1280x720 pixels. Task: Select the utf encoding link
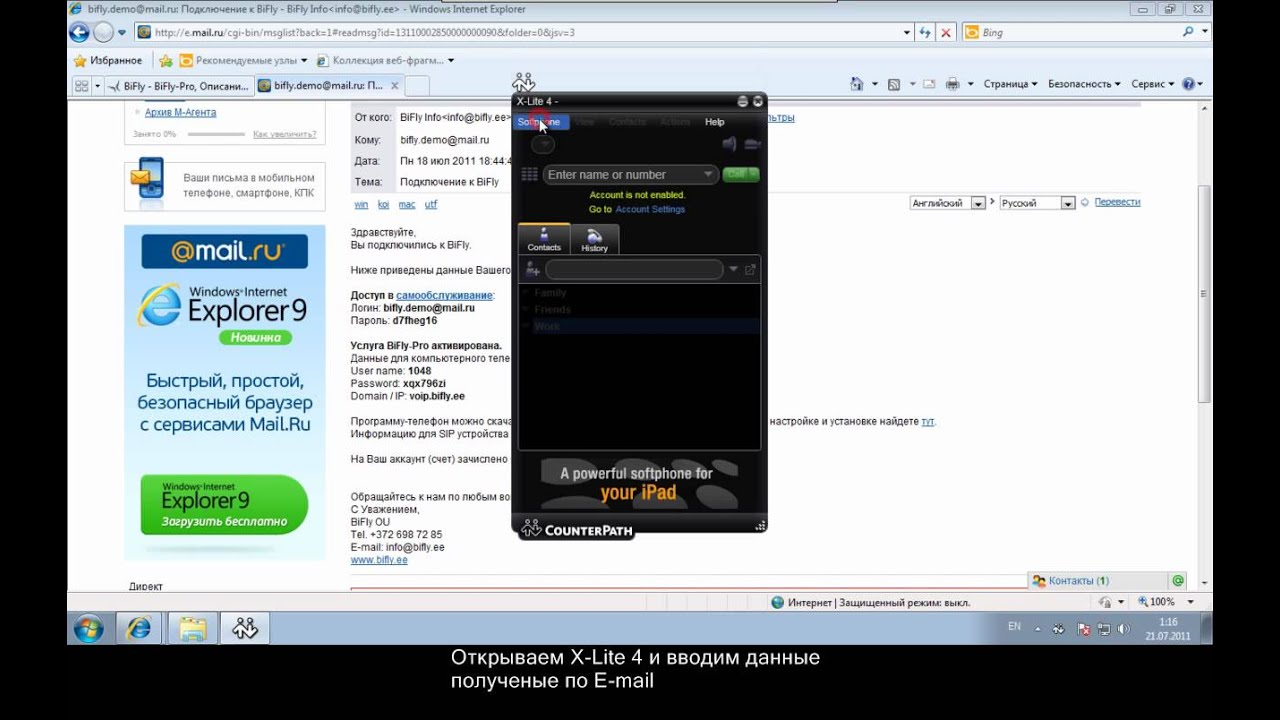tap(431, 204)
